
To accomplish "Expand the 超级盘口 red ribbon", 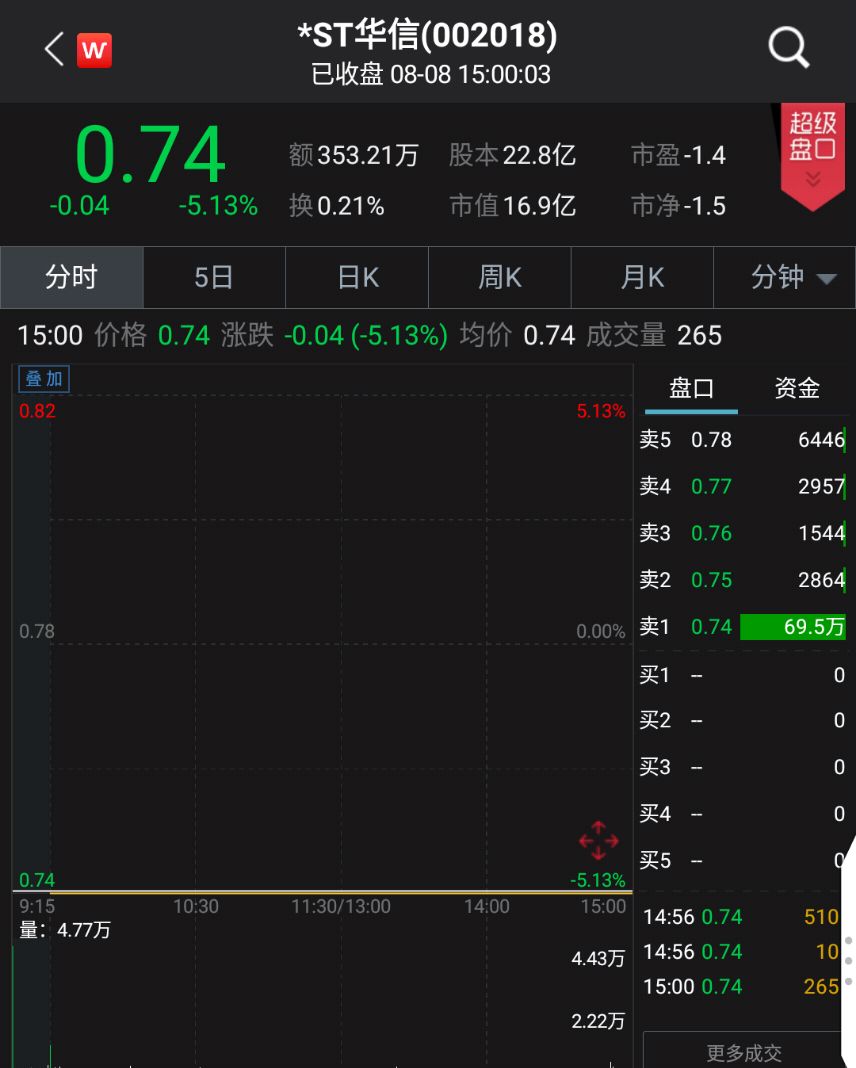I will pos(812,156).
